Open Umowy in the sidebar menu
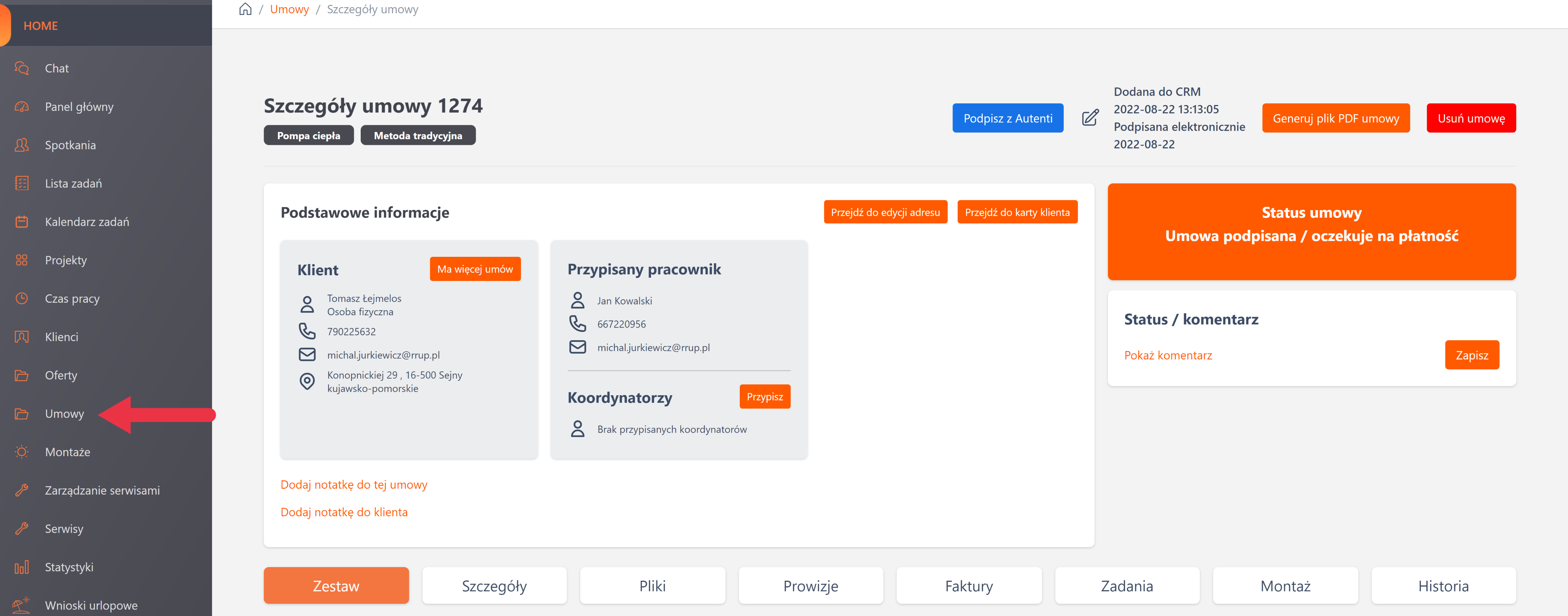Image resolution: width=1568 pixels, height=616 pixels. (x=65, y=414)
